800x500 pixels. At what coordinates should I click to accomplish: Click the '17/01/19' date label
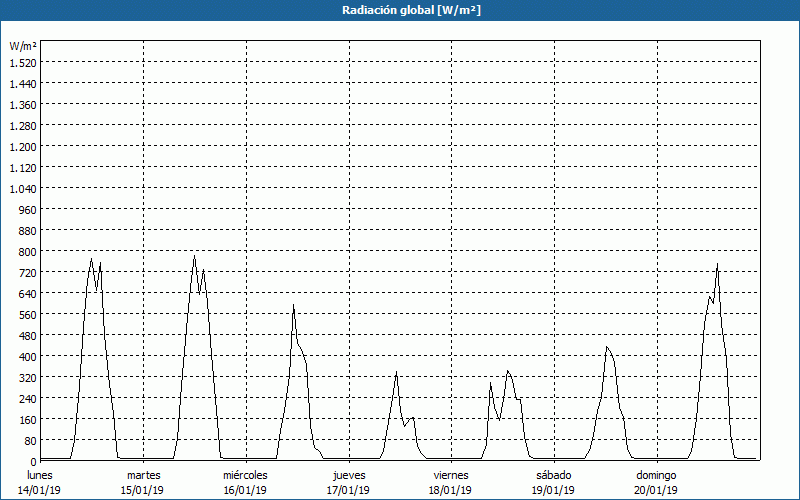(348, 490)
